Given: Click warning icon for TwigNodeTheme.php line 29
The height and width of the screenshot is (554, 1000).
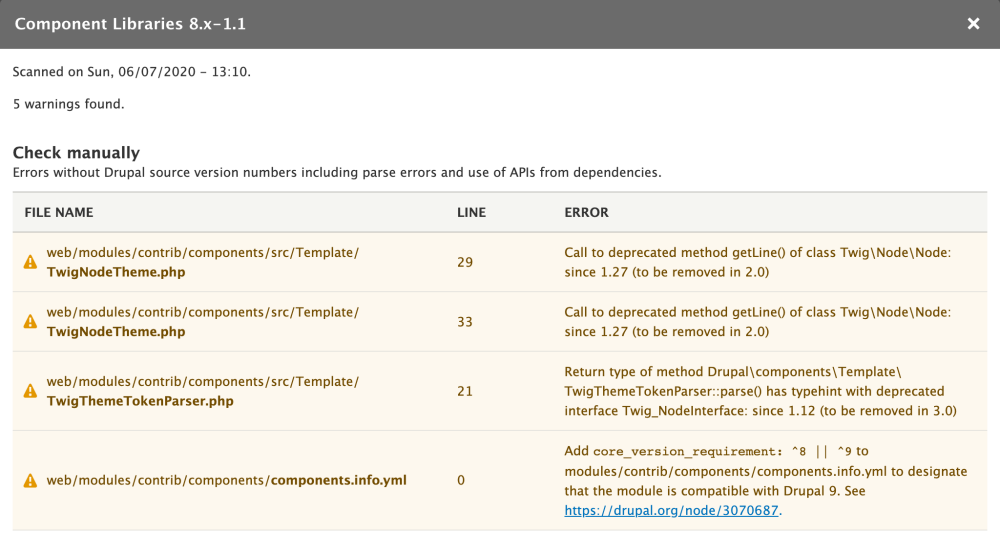Looking at the screenshot, I should click(30, 262).
